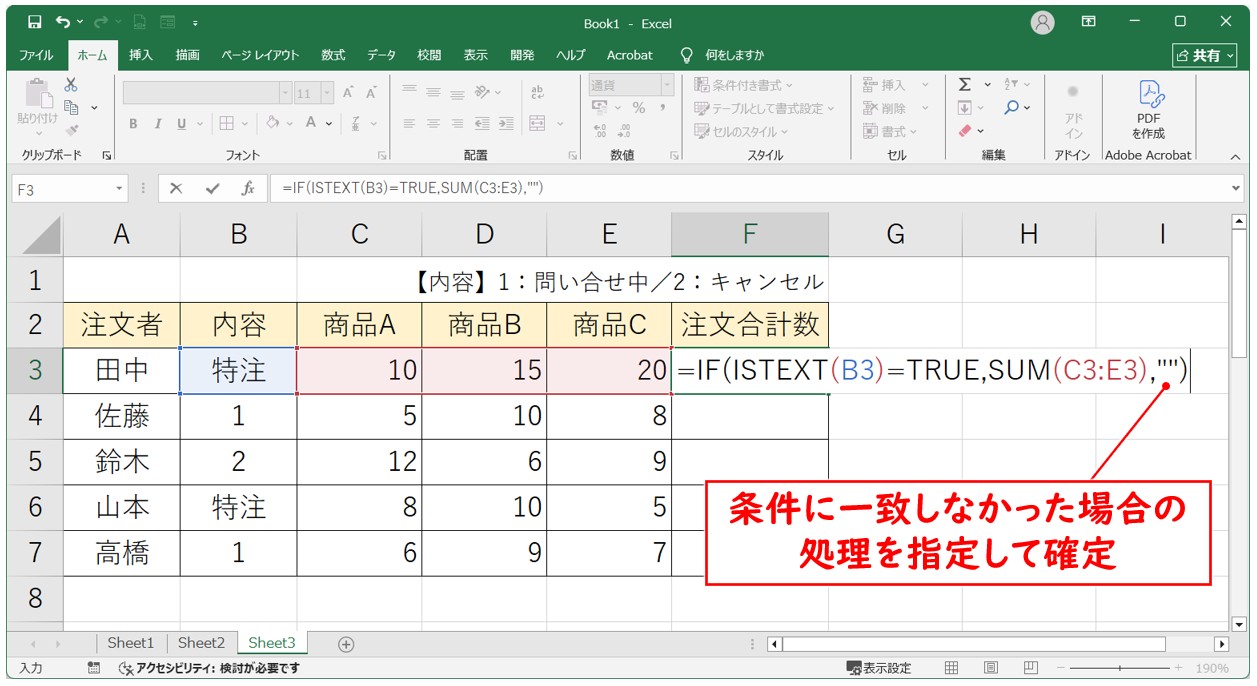Click the Save icon in title bar
This screenshot has width=1257, height=686.
pyautogui.click(x=35, y=22)
